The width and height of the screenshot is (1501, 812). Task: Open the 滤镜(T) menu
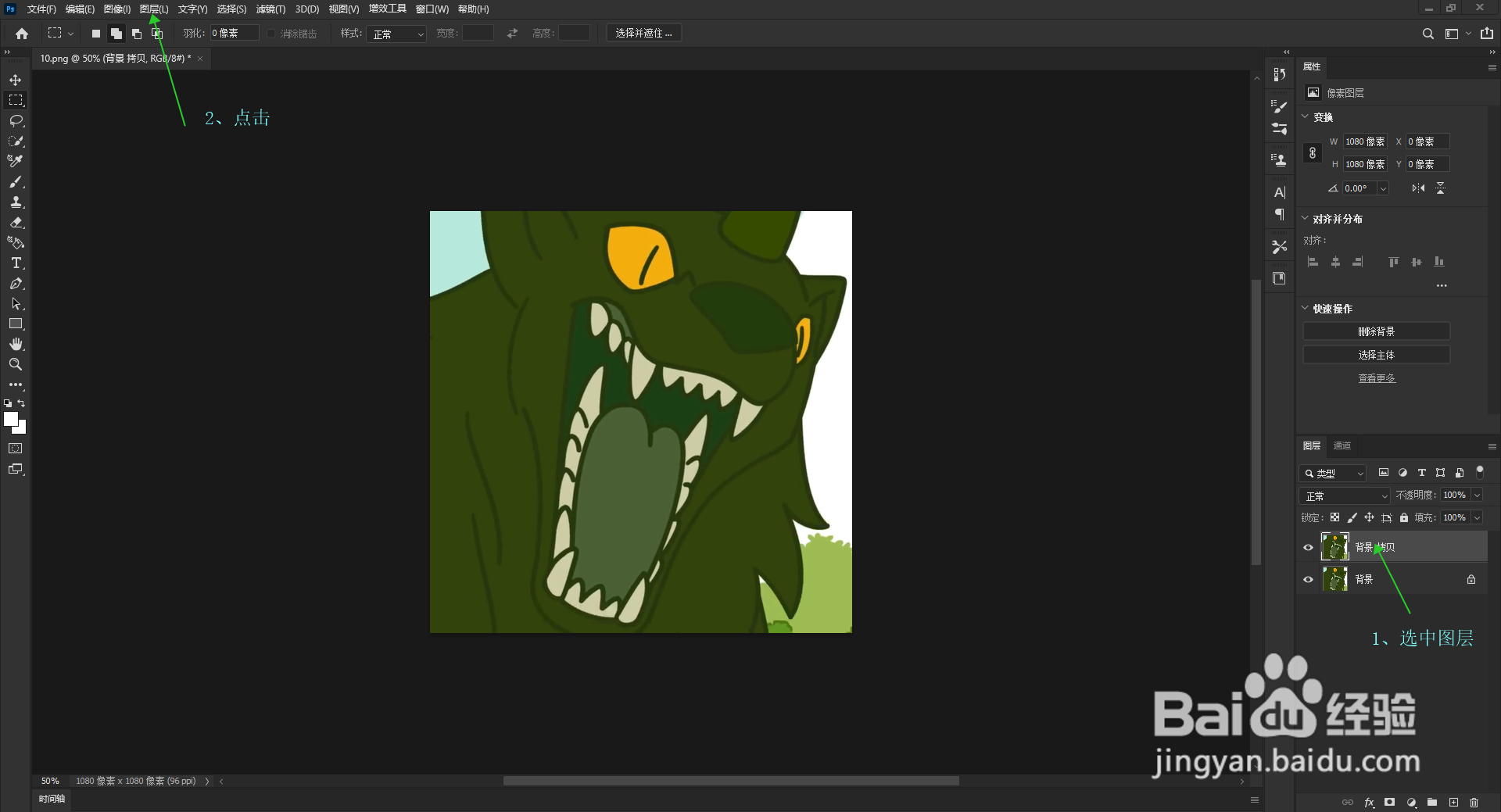click(270, 9)
